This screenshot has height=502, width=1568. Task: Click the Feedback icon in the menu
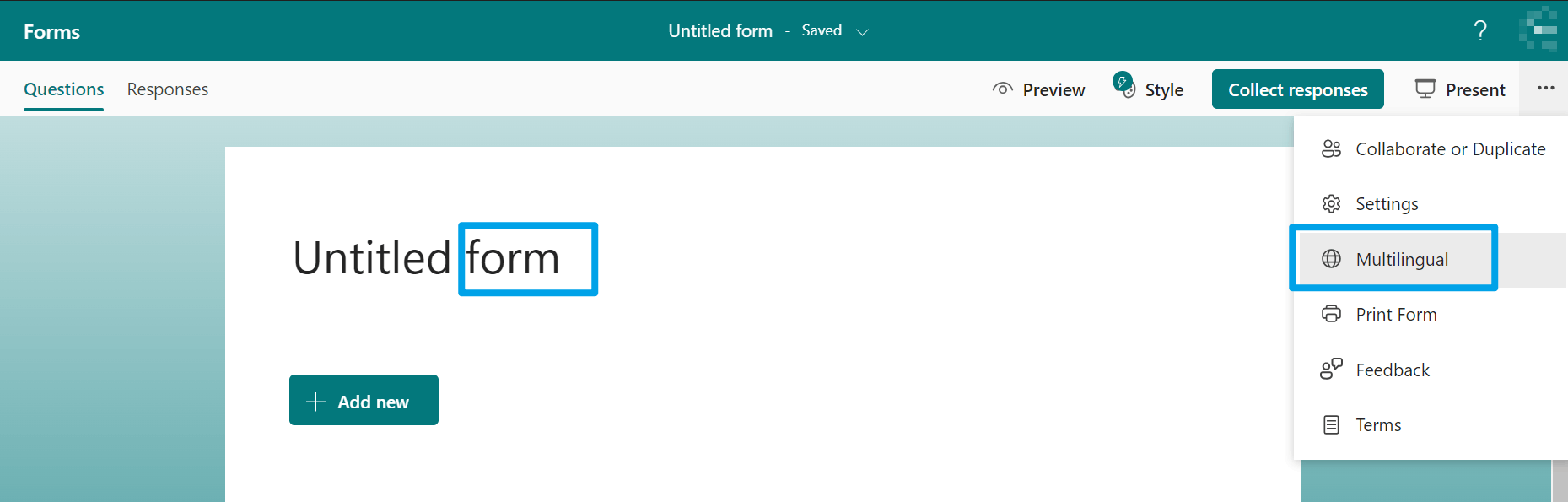(x=1331, y=369)
